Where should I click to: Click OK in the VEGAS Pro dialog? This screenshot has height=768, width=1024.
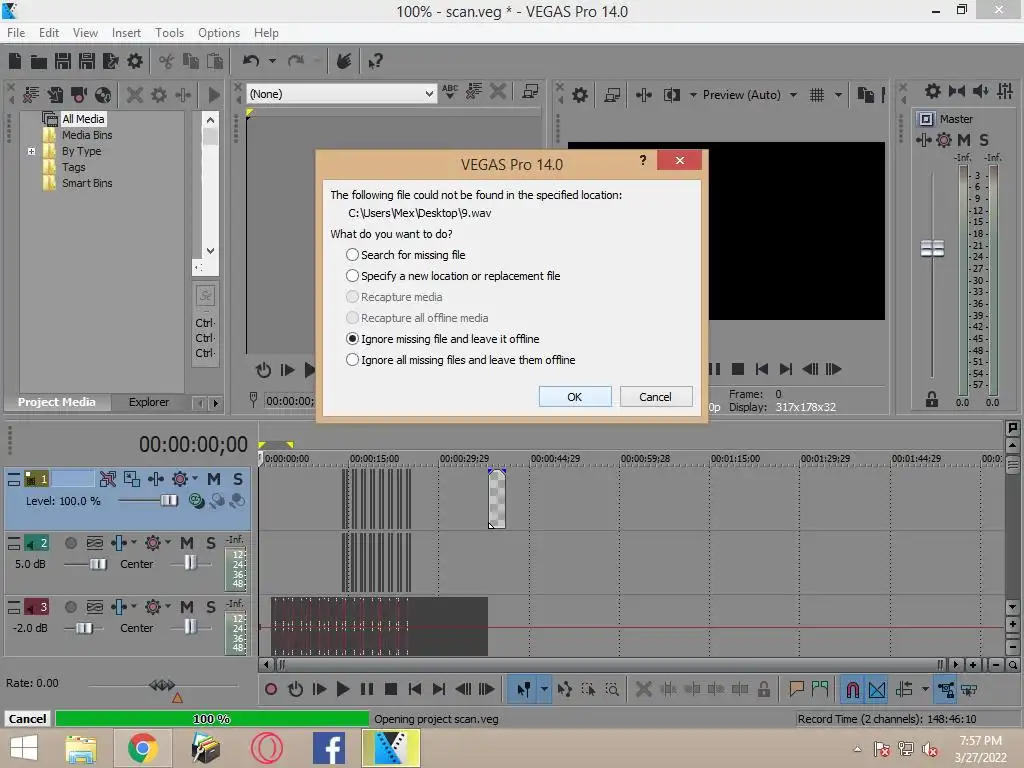click(x=575, y=396)
